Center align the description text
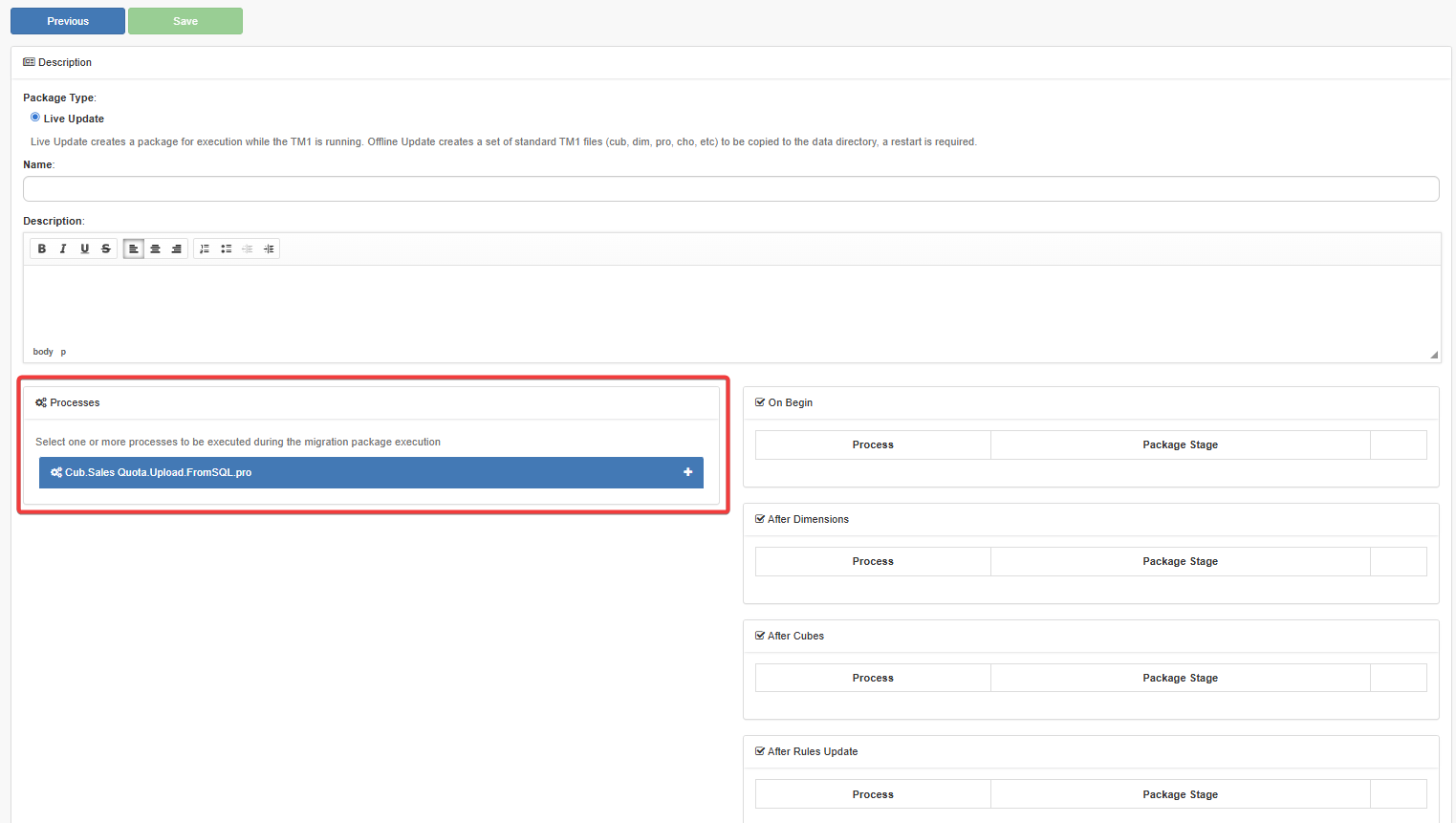The image size is (1456, 823). point(155,249)
